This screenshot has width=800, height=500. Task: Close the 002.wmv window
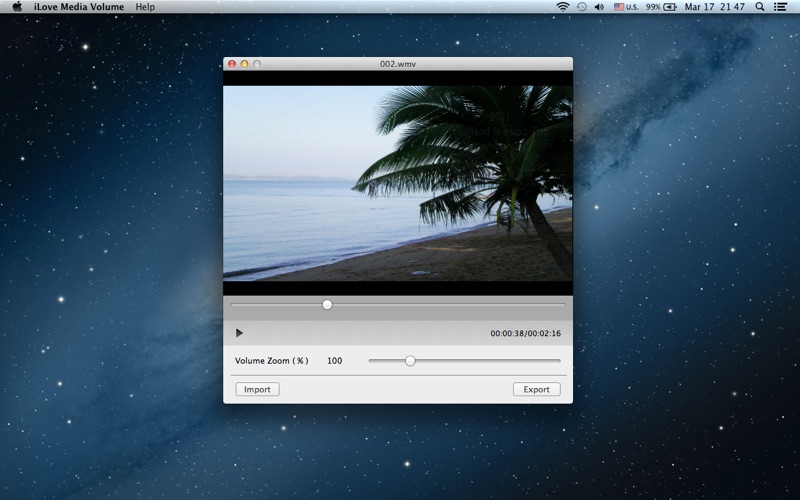point(232,64)
